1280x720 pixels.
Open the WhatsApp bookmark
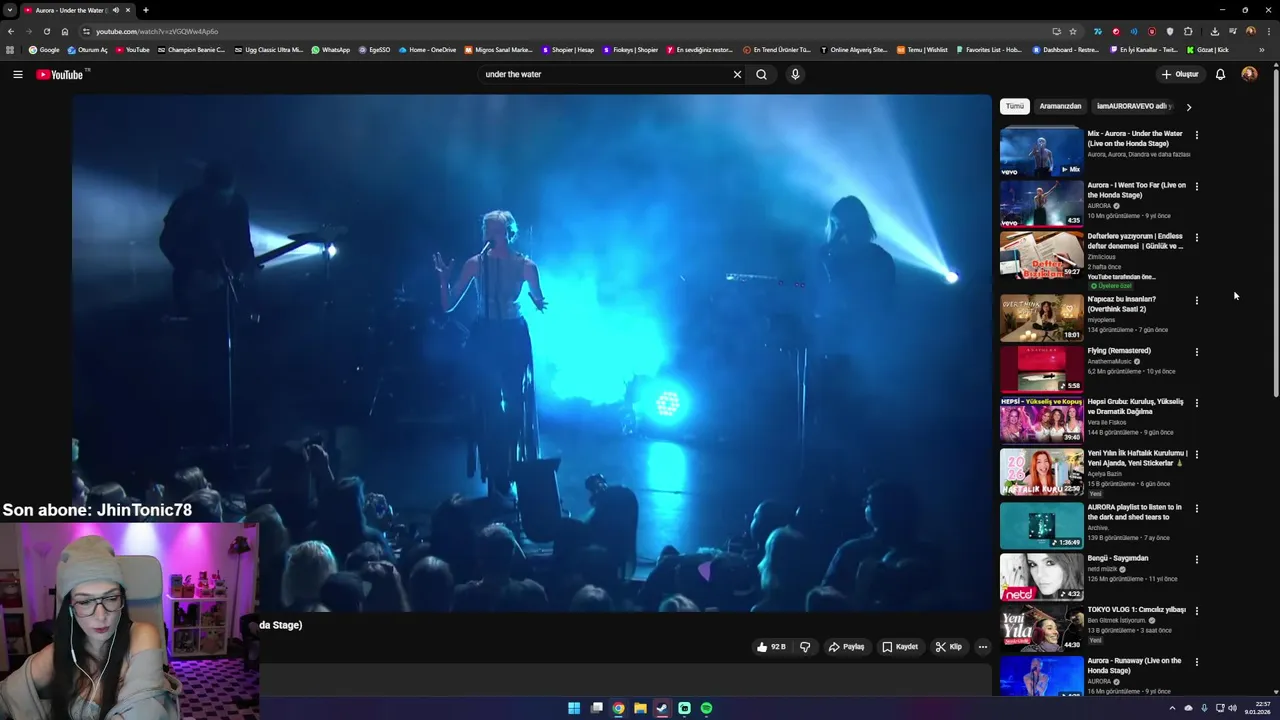point(330,50)
